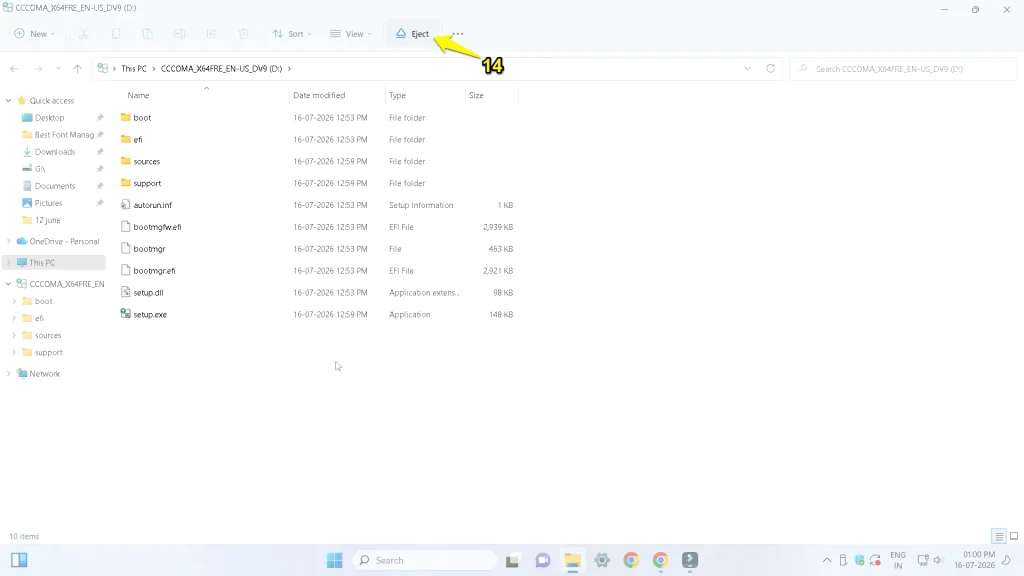The width and height of the screenshot is (1024, 576).
Task: Click the Share icon in toolbar
Action: tap(212, 34)
